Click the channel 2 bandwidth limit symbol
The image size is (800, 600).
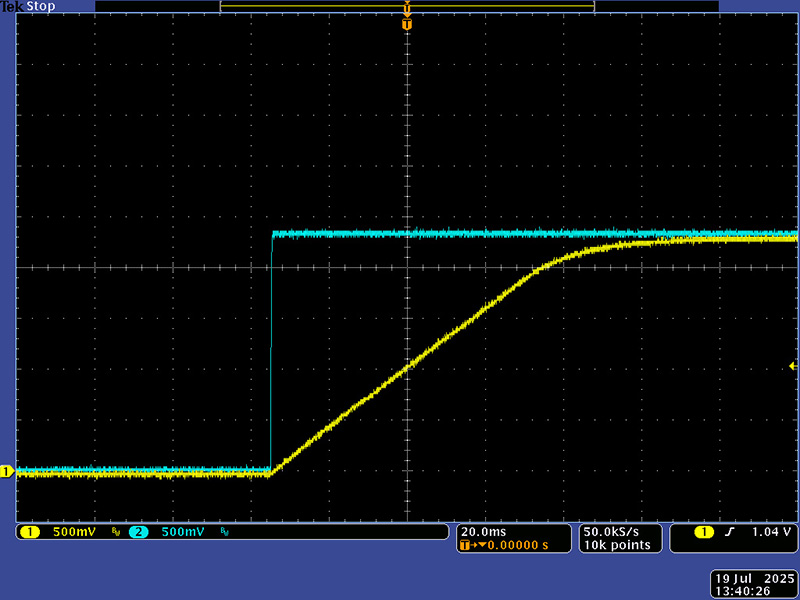coord(224,533)
